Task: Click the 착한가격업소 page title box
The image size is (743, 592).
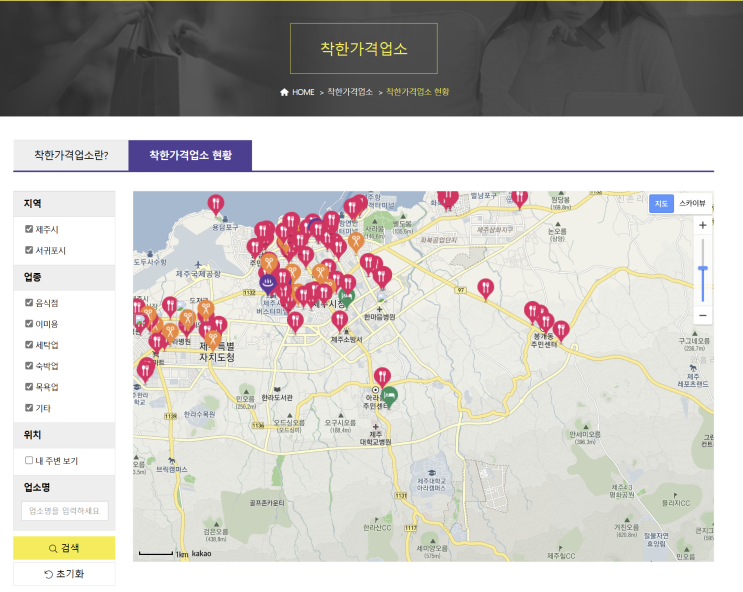Action: click(363, 48)
